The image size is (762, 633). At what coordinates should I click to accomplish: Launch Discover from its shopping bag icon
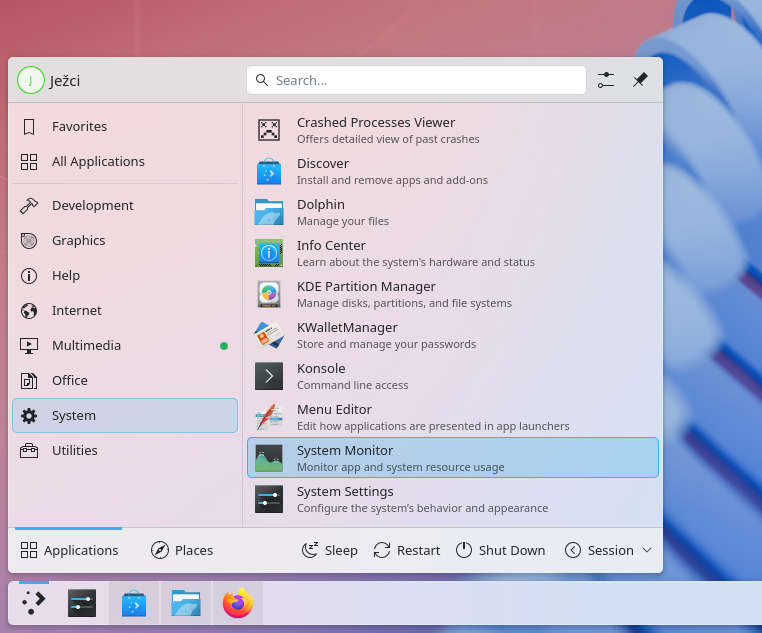point(269,171)
